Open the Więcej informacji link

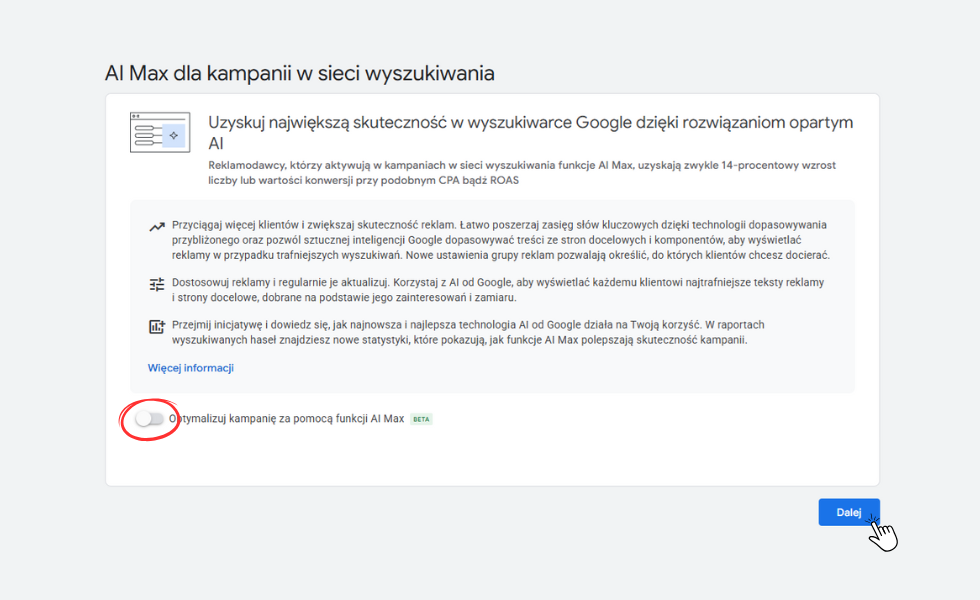(190, 368)
